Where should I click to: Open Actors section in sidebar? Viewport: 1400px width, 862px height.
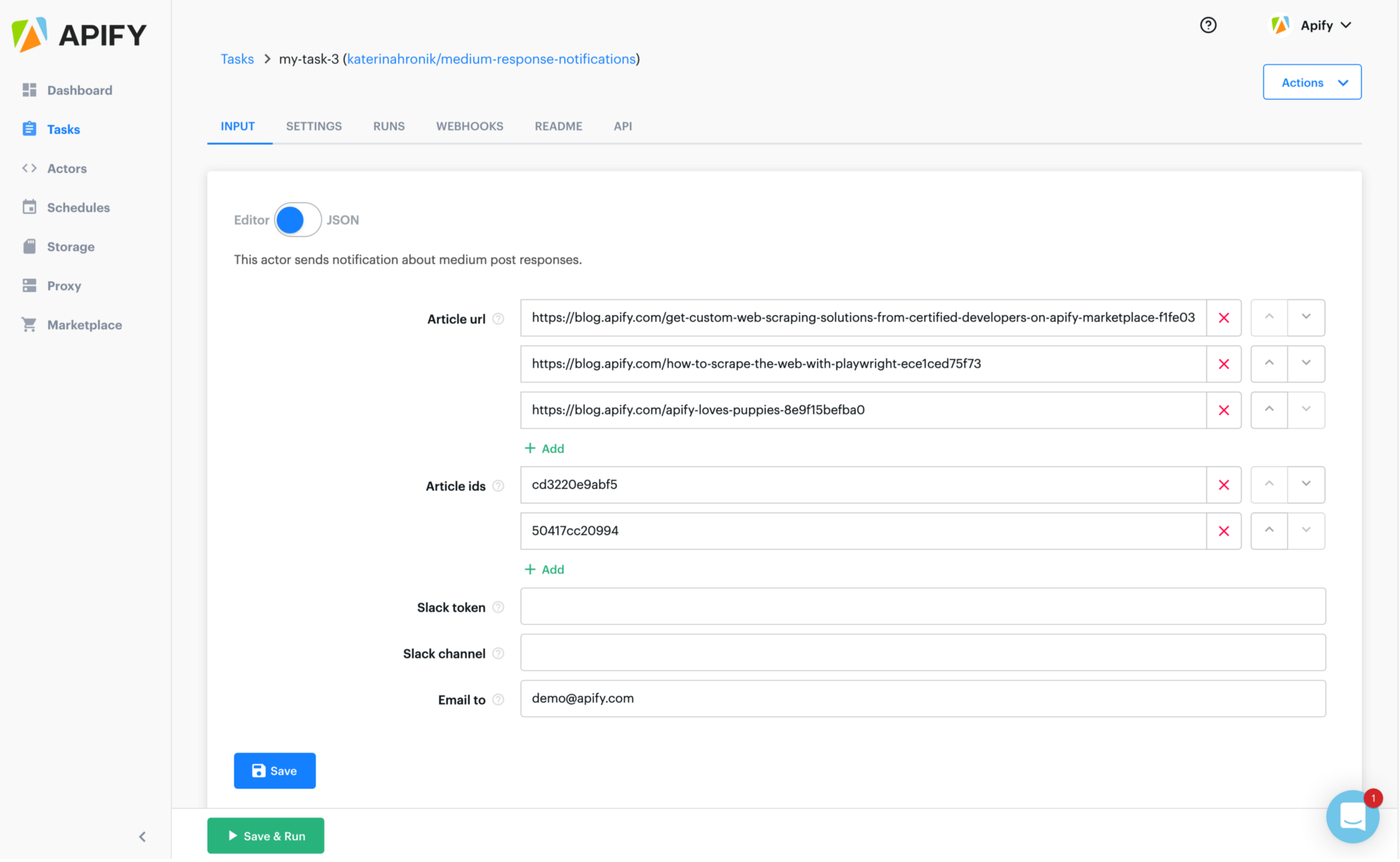click(55, 169)
